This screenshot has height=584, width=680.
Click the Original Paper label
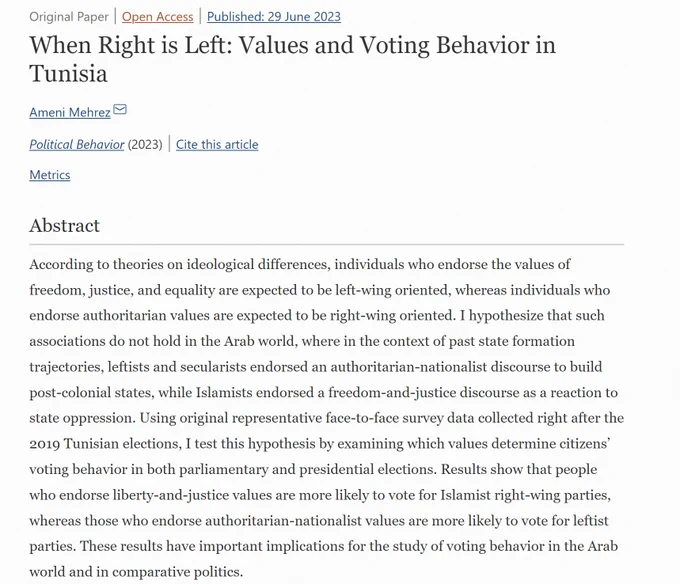69,16
